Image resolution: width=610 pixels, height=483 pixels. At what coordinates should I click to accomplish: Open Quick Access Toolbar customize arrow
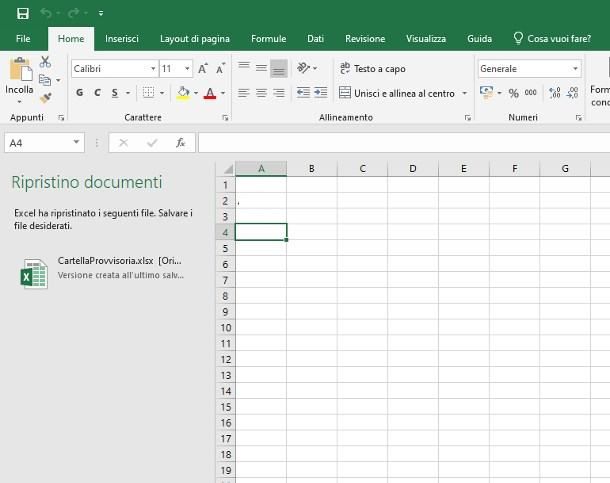101,14
